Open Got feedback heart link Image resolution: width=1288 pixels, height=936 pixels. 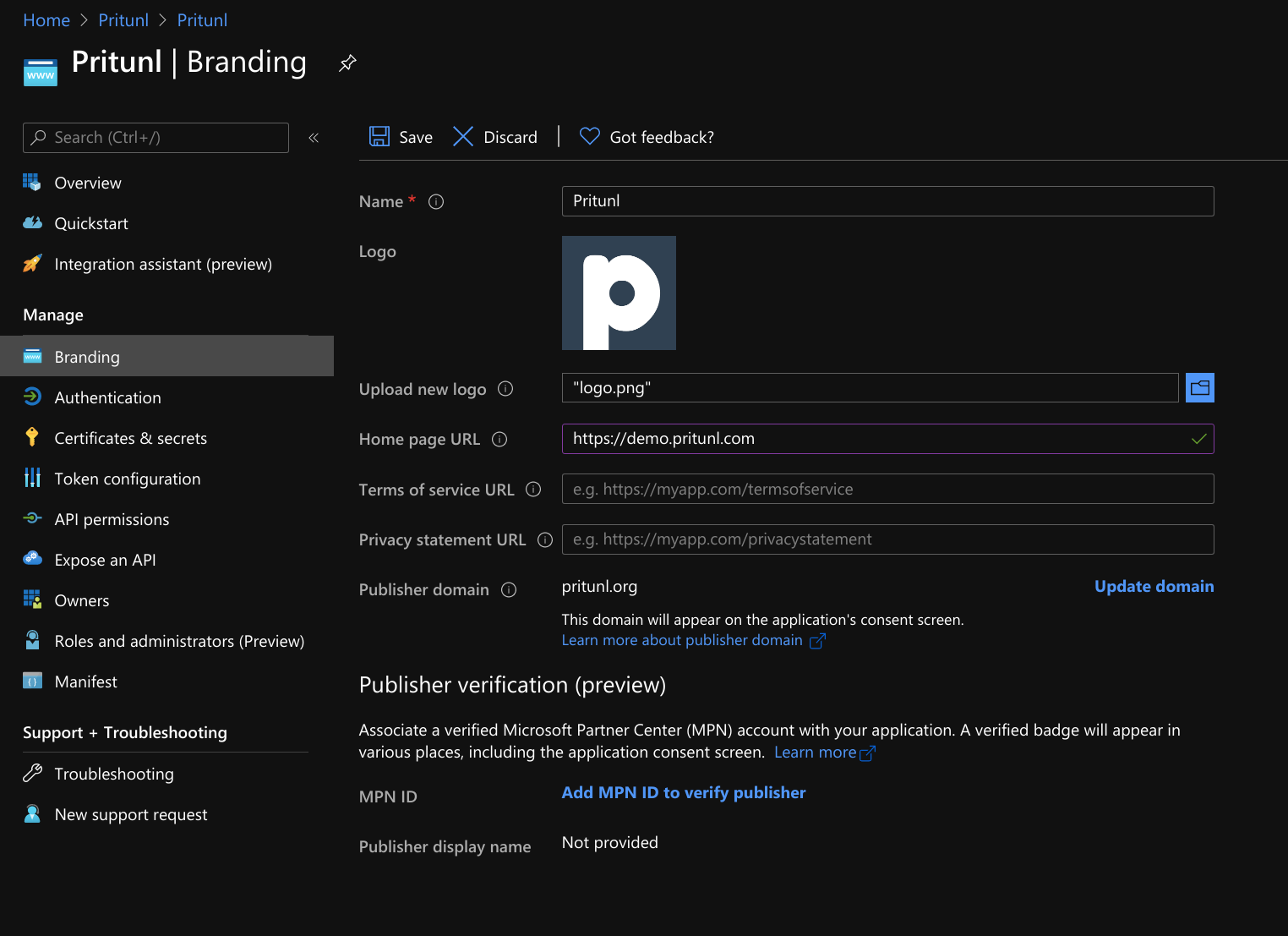point(647,137)
